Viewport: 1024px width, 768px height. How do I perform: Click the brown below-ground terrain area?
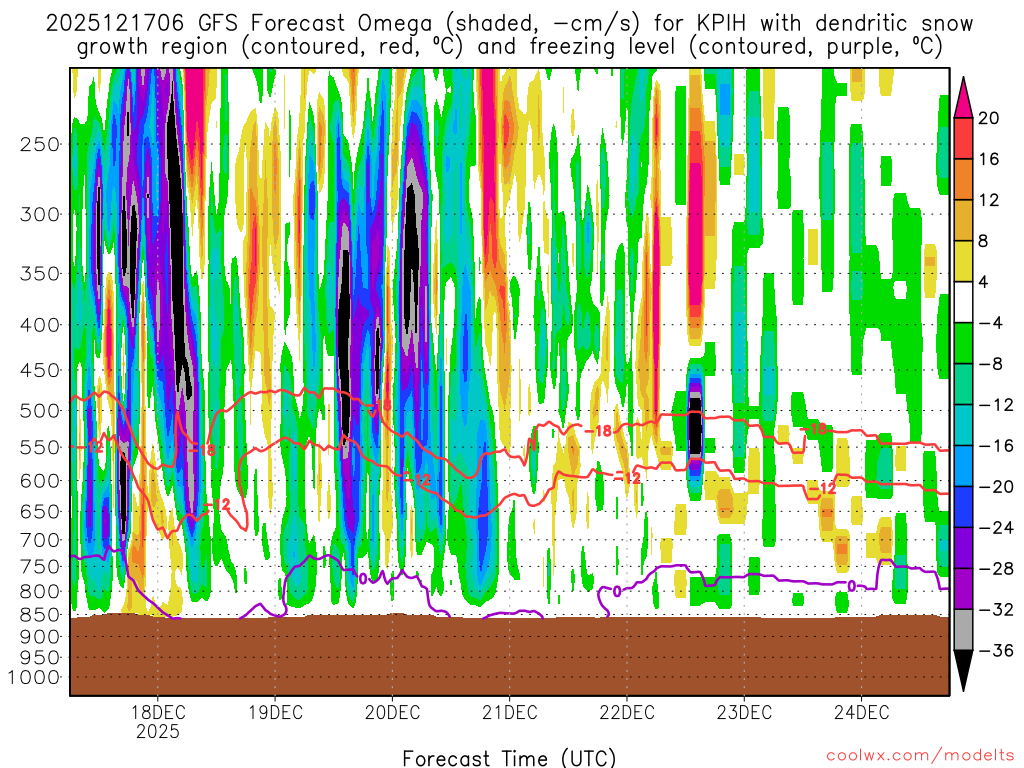click(x=509, y=655)
